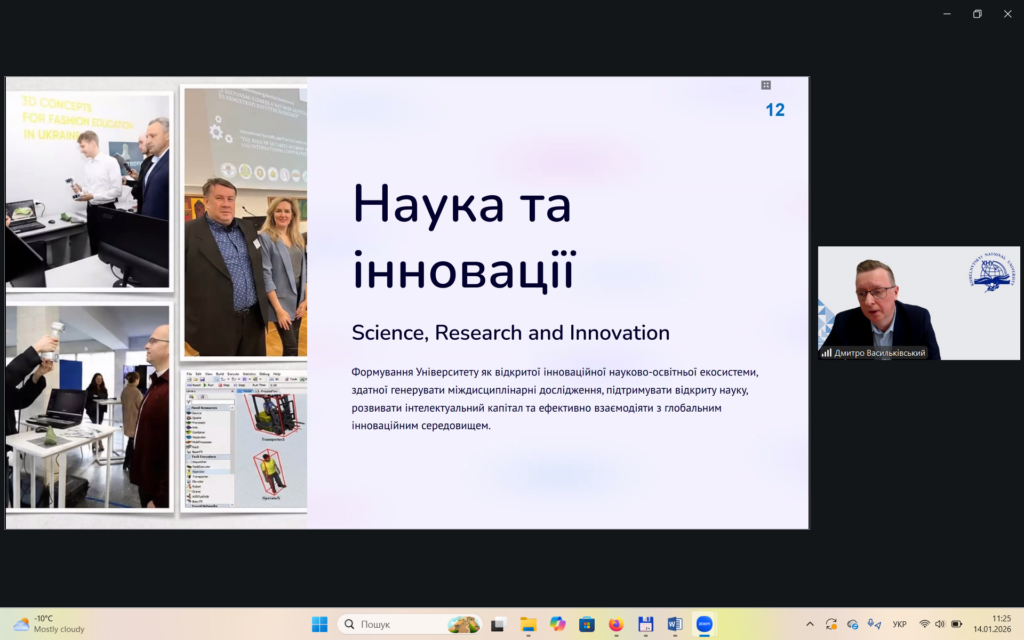Open Task View on the taskbar
Screen dimensions: 1024x640
497,624
